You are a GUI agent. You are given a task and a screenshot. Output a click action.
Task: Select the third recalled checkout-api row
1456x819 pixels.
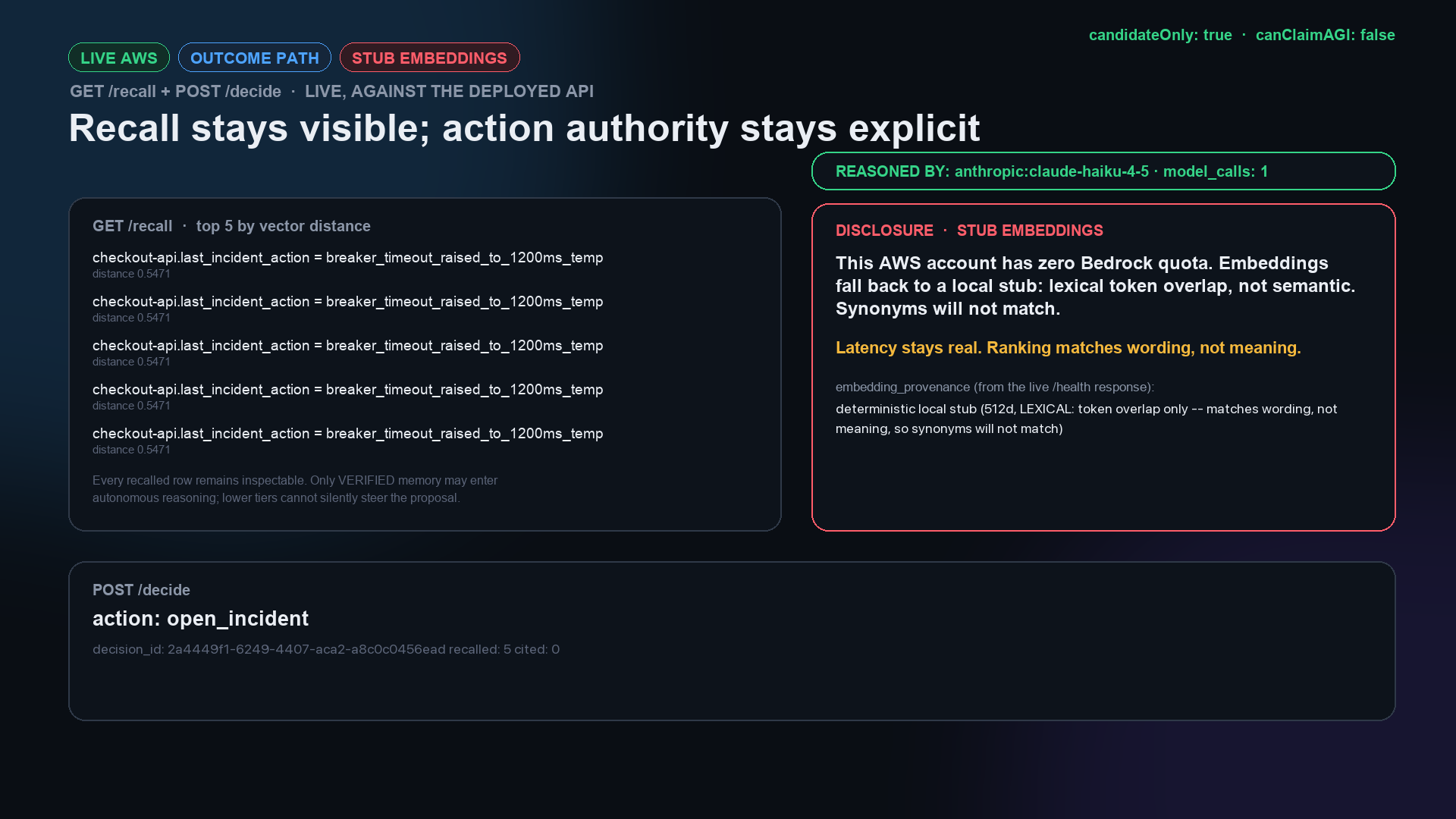[x=348, y=352]
